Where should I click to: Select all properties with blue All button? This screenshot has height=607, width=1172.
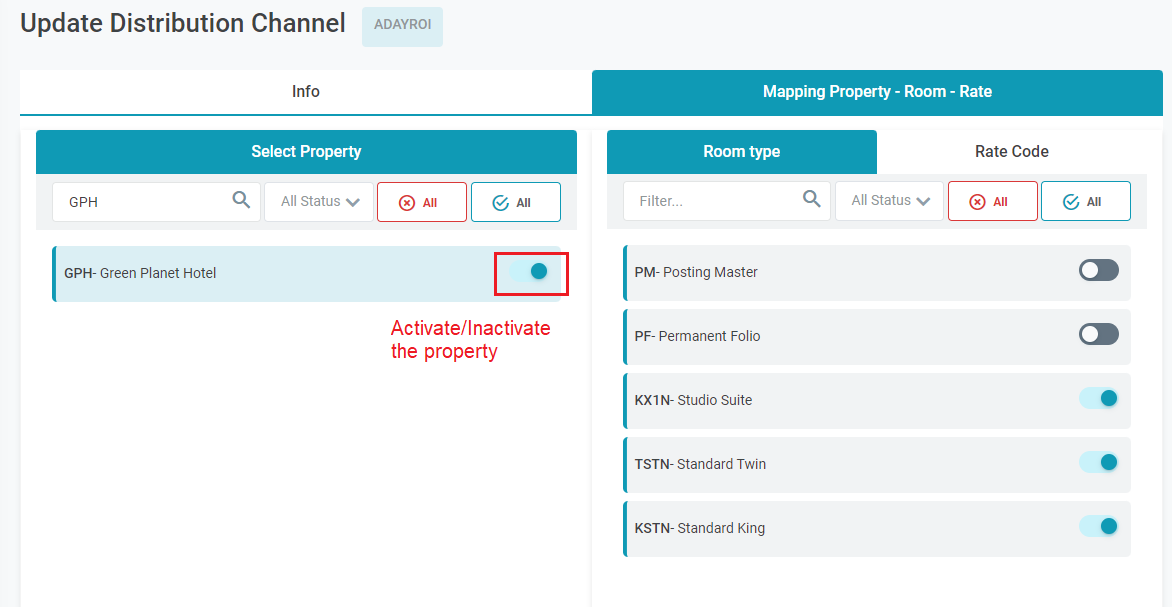pos(515,202)
